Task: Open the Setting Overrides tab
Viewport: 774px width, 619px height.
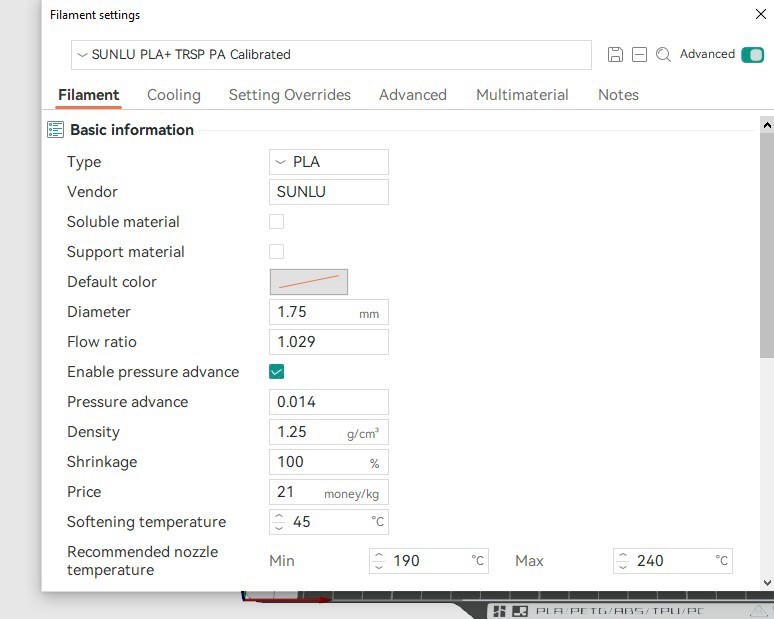Action: (x=289, y=95)
